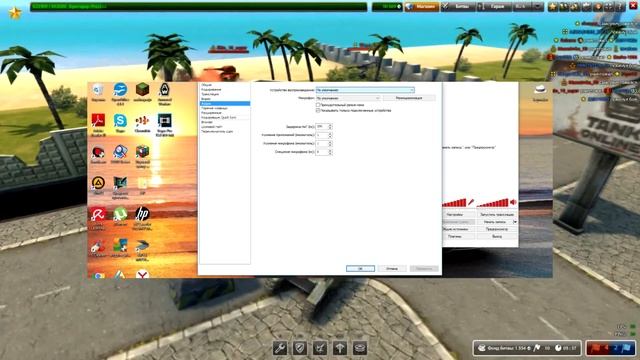Open 'Битвы' battles in game toolbar

coord(458,7)
